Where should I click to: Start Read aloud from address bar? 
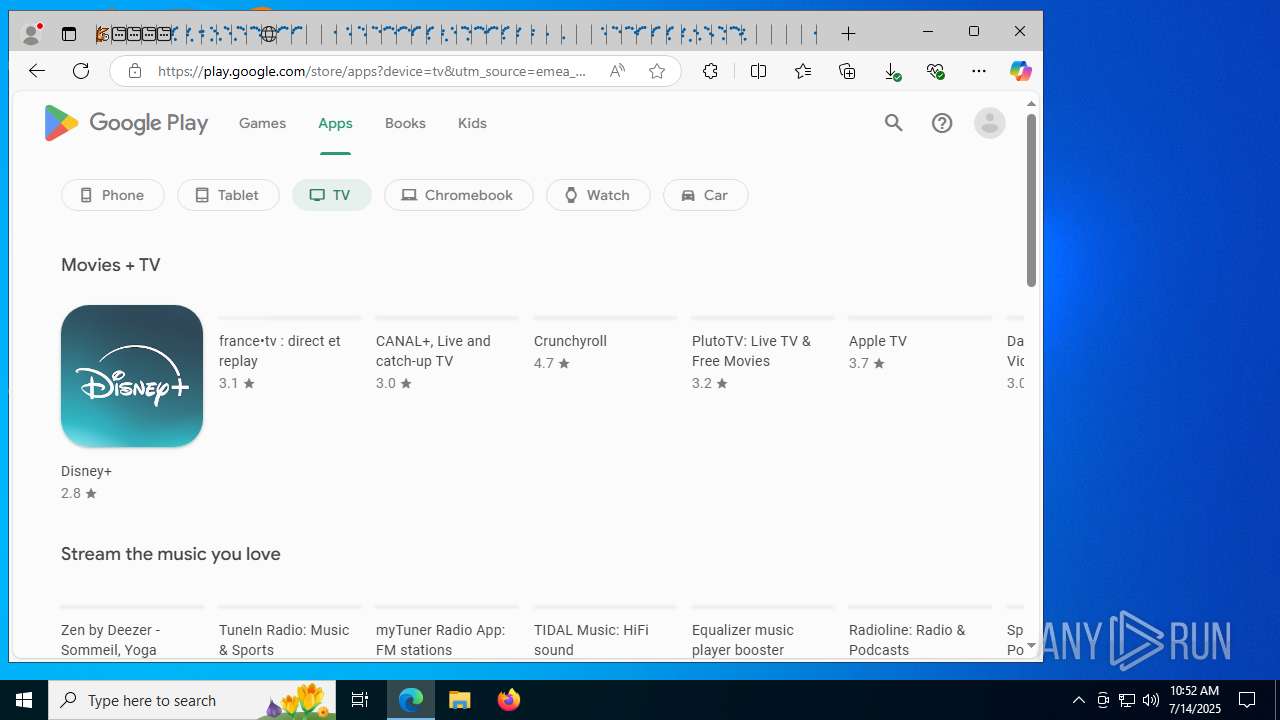tap(617, 71)
